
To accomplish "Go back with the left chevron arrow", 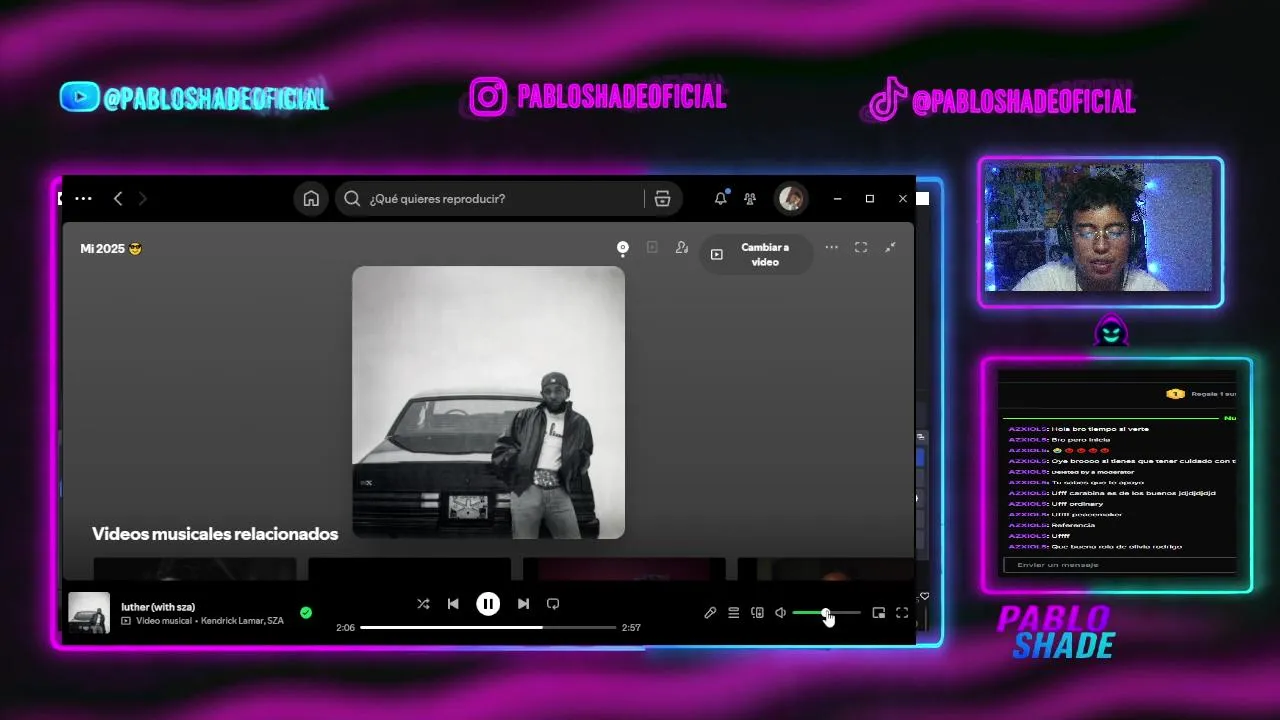I will pyautogui.click(x=118, y=199).
